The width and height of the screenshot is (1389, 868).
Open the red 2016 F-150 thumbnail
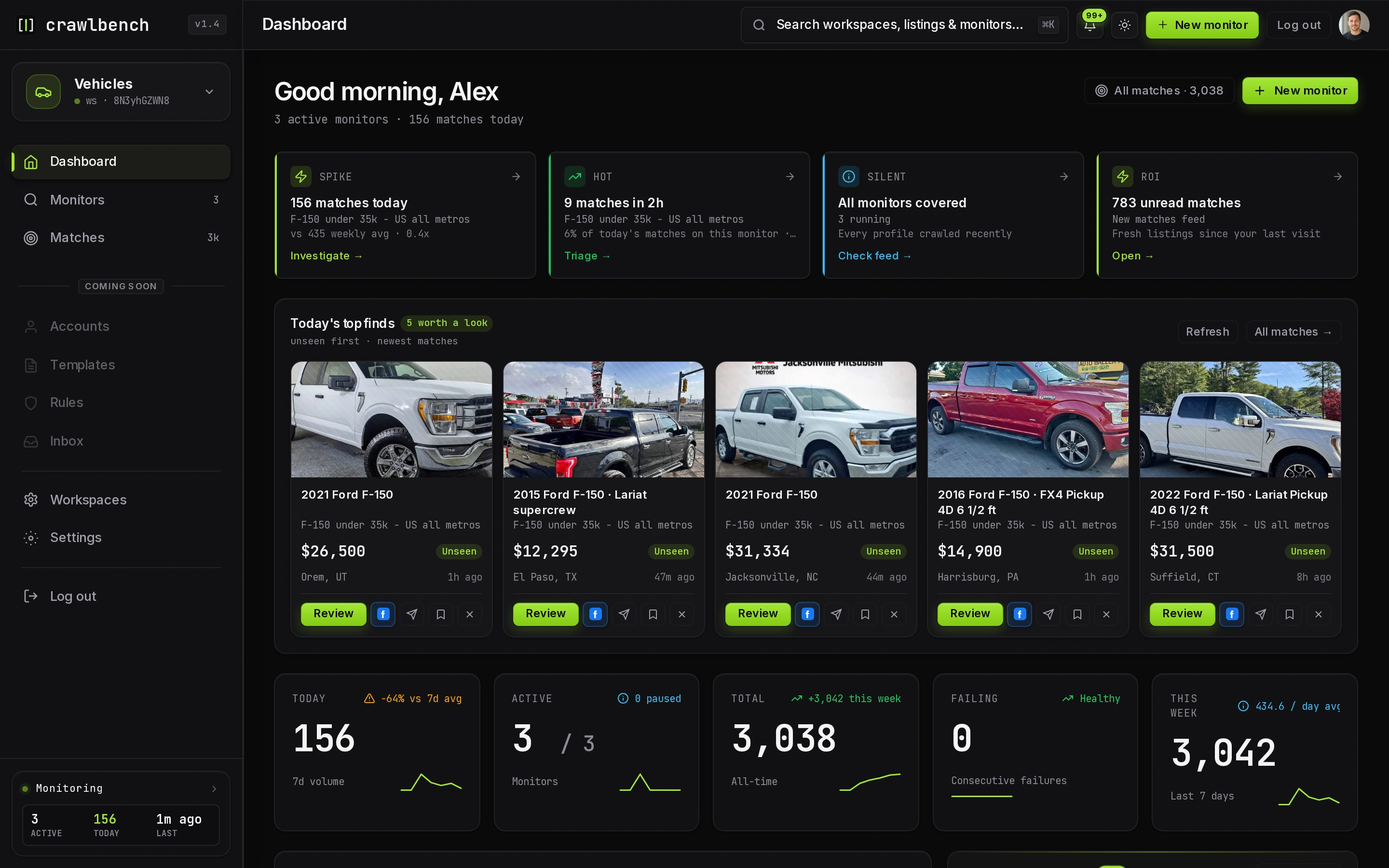[x=1028, y=420]
